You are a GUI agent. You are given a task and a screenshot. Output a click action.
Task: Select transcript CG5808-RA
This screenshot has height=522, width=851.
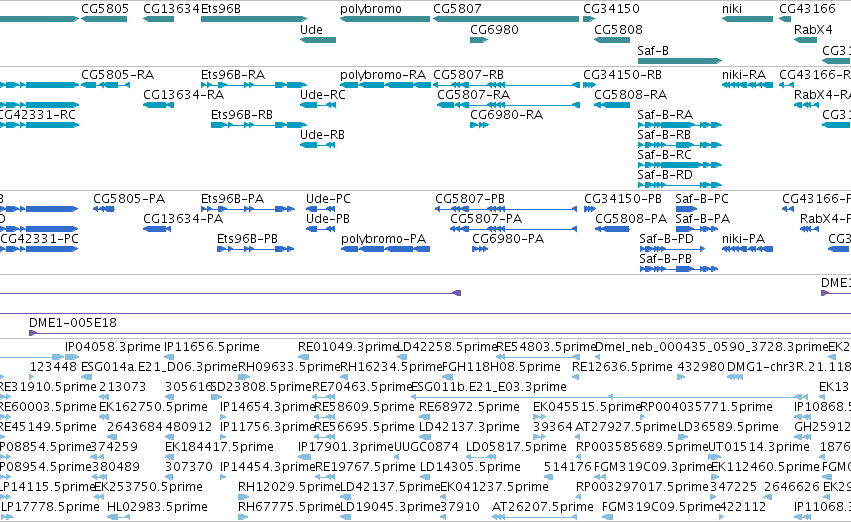coord(631,95)
